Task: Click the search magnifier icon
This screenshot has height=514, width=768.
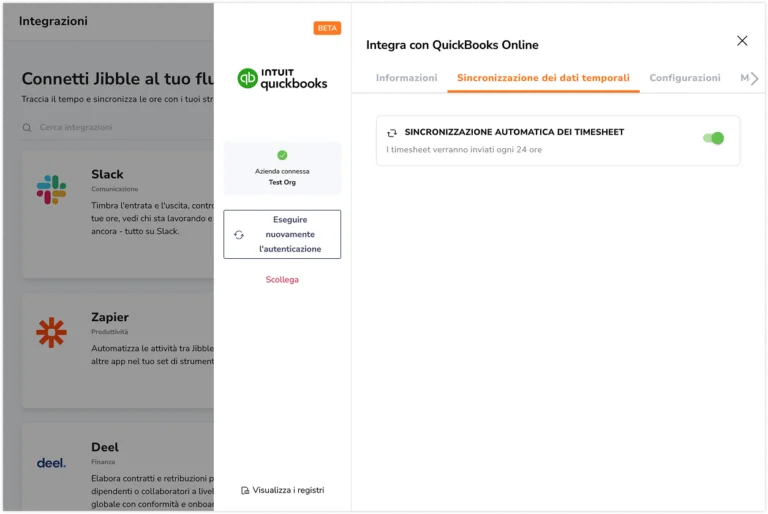Action: [27, 127]
